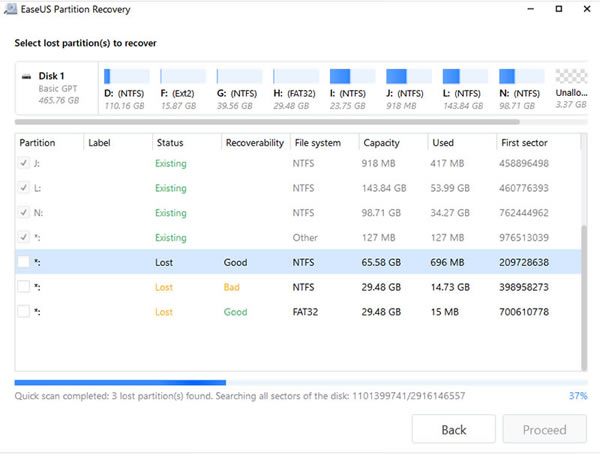Click the H: (FAT32) partition bar

[296, 76]
